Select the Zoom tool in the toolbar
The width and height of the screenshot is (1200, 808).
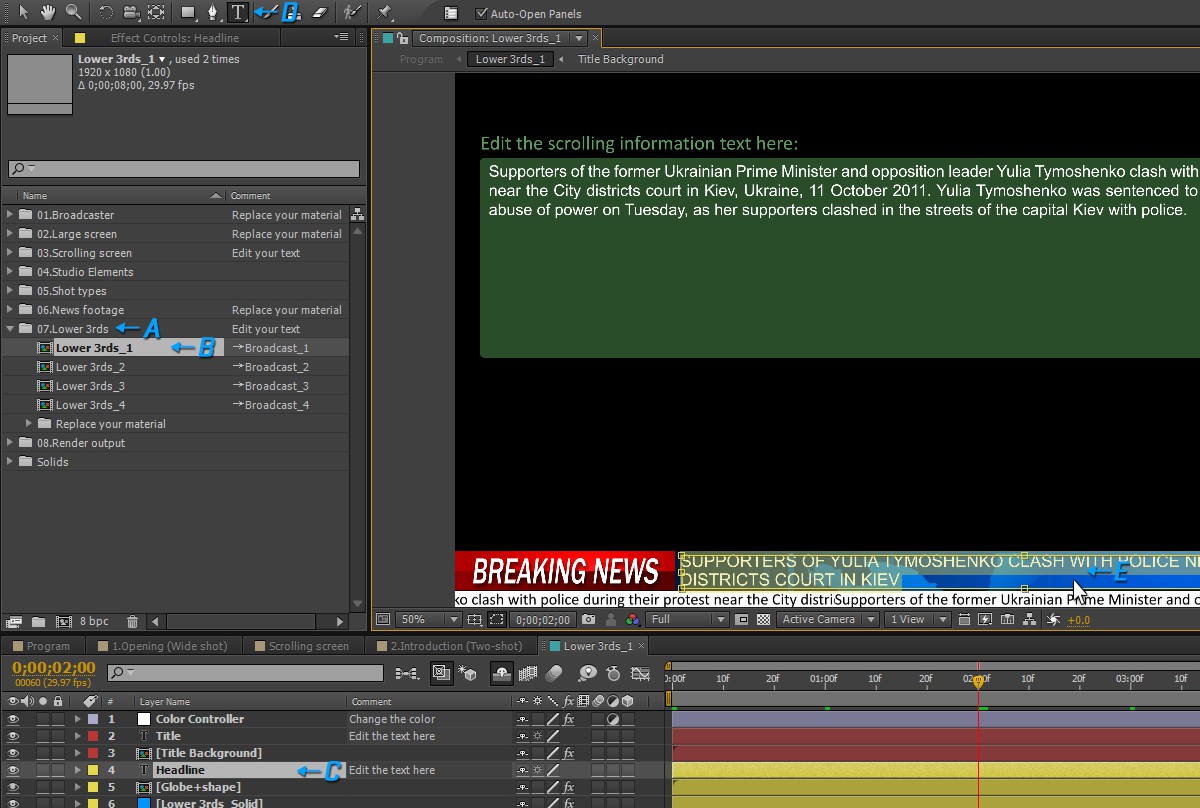74,13
